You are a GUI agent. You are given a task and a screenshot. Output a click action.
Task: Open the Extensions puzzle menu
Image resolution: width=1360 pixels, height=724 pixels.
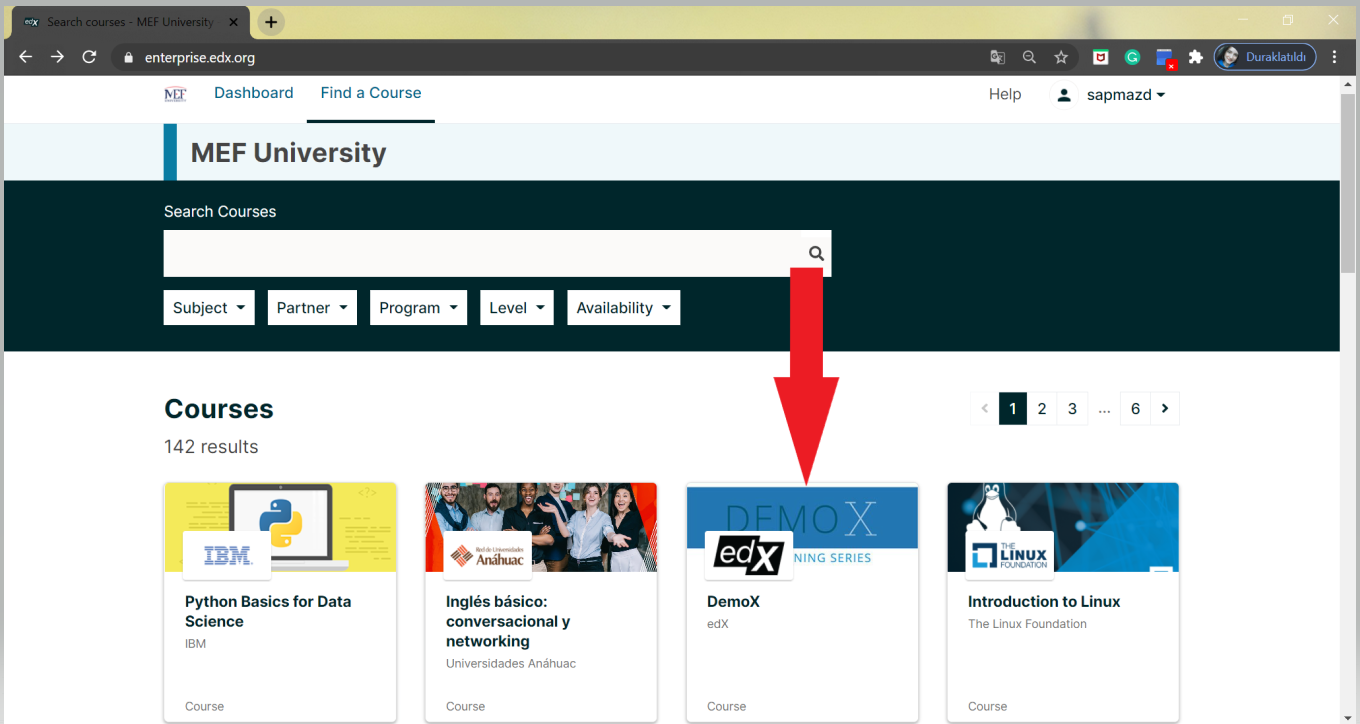[1195, 57]
